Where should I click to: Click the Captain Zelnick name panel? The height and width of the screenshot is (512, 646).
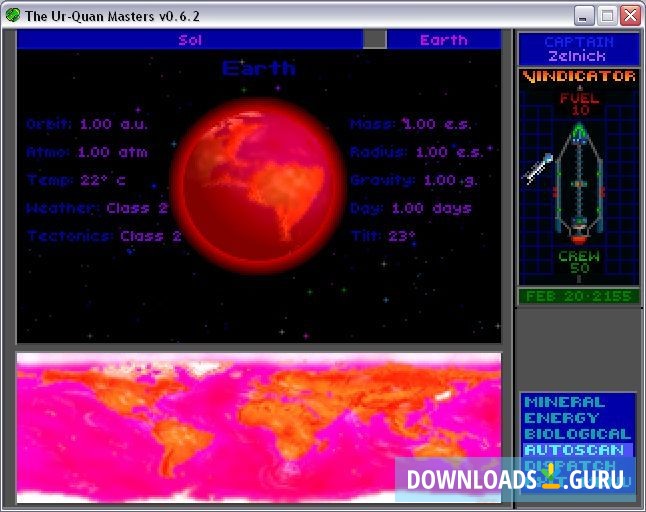tap(578, 49)
